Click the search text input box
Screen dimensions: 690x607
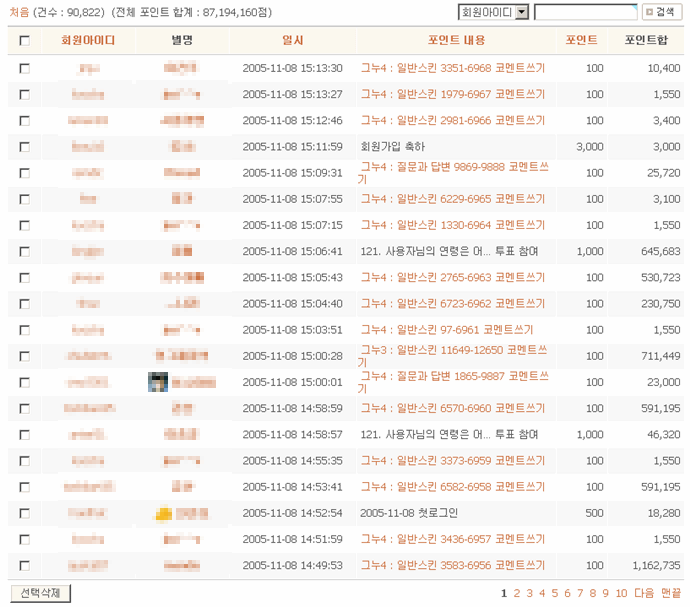point(585,12)
